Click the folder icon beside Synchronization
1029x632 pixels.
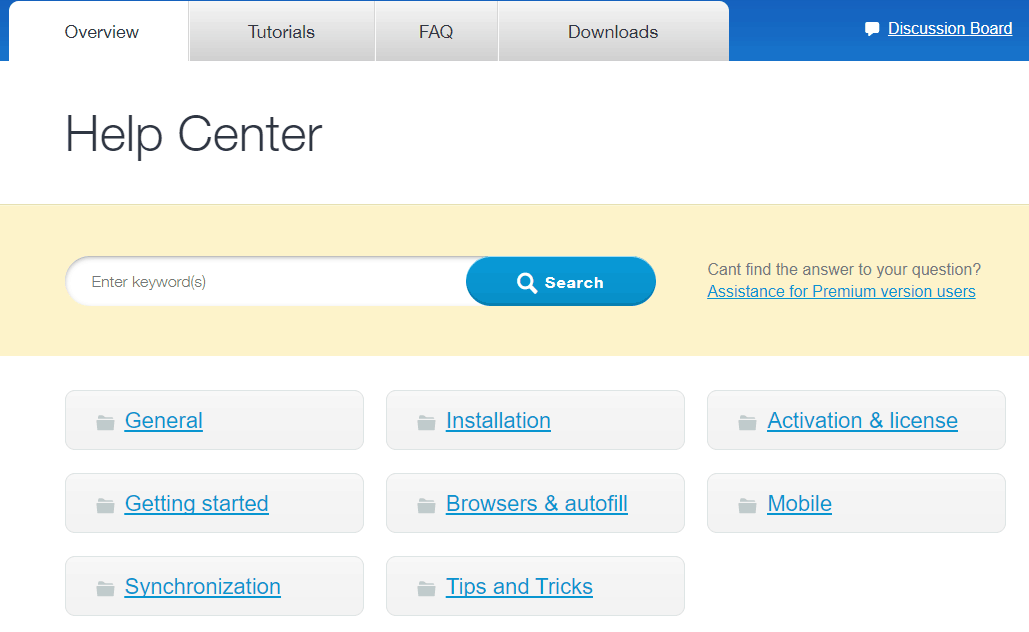click(105, 587)
